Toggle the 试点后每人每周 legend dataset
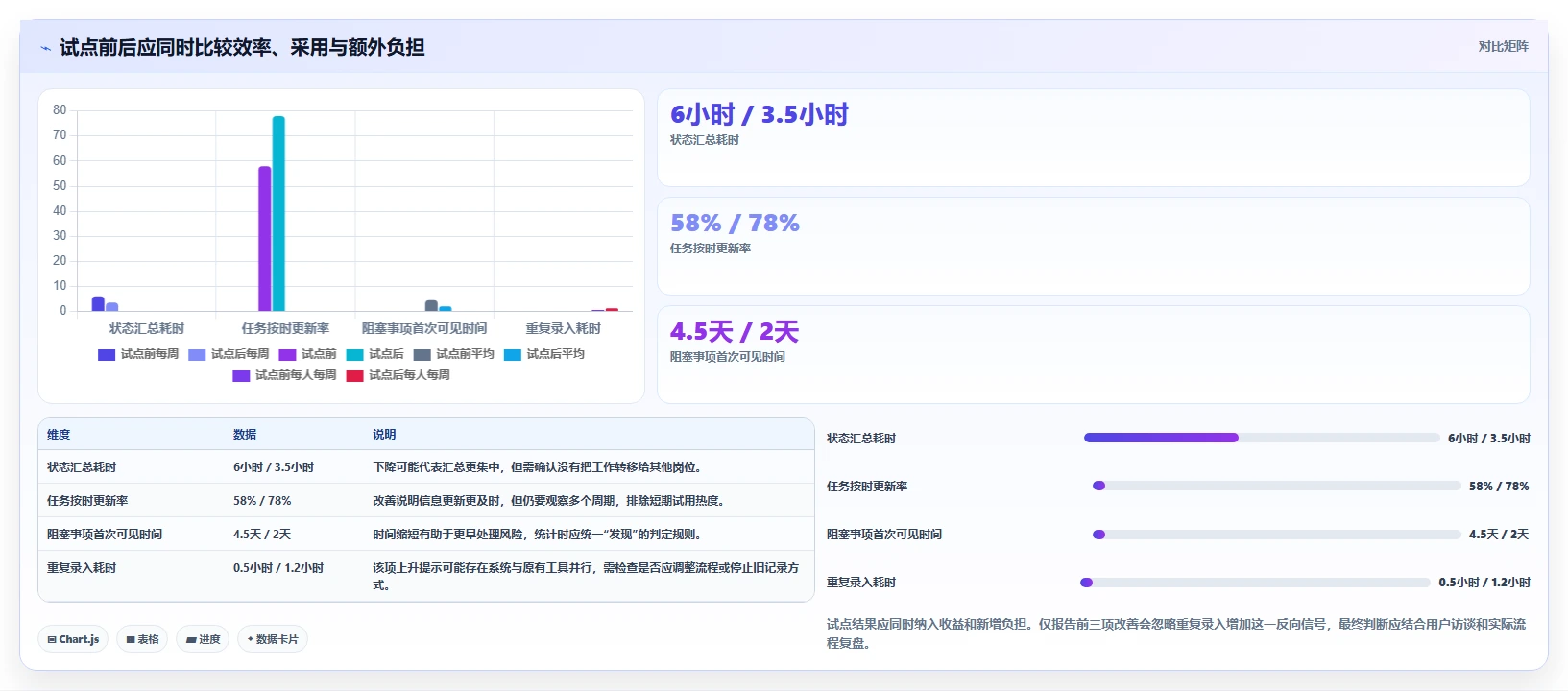The height and width of the screenshot is (691, 1568). (x=398, y=375)
